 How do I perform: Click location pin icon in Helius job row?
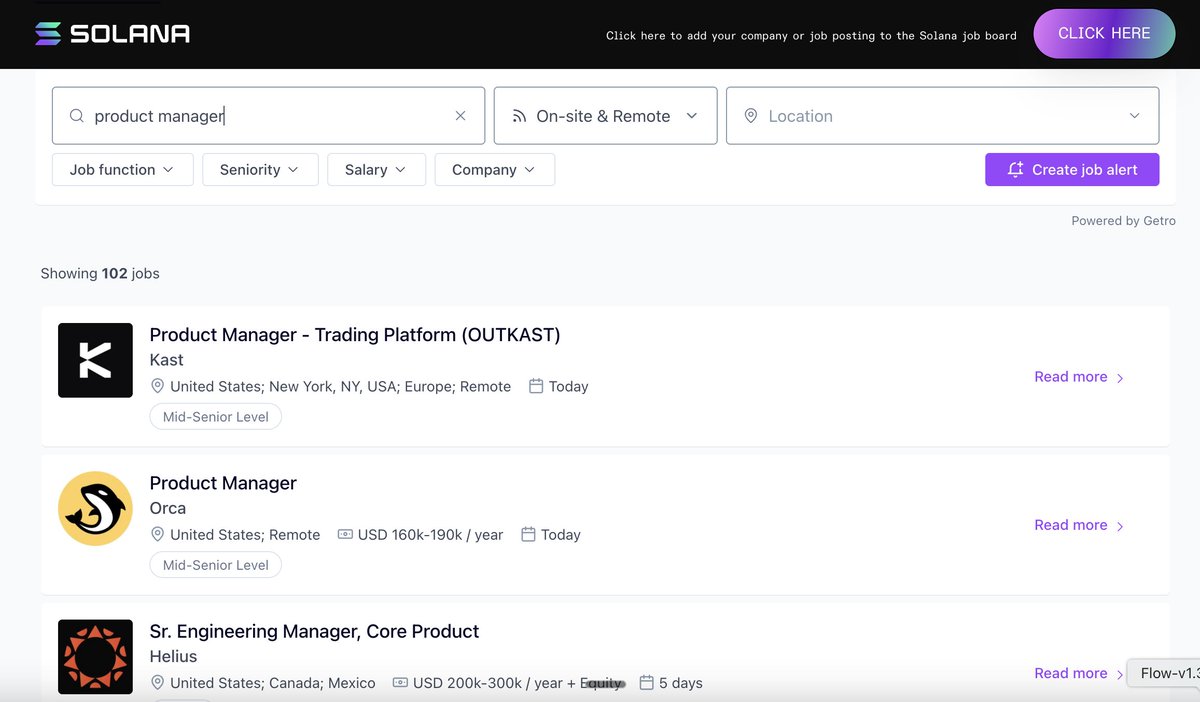(x=157, y=682)
